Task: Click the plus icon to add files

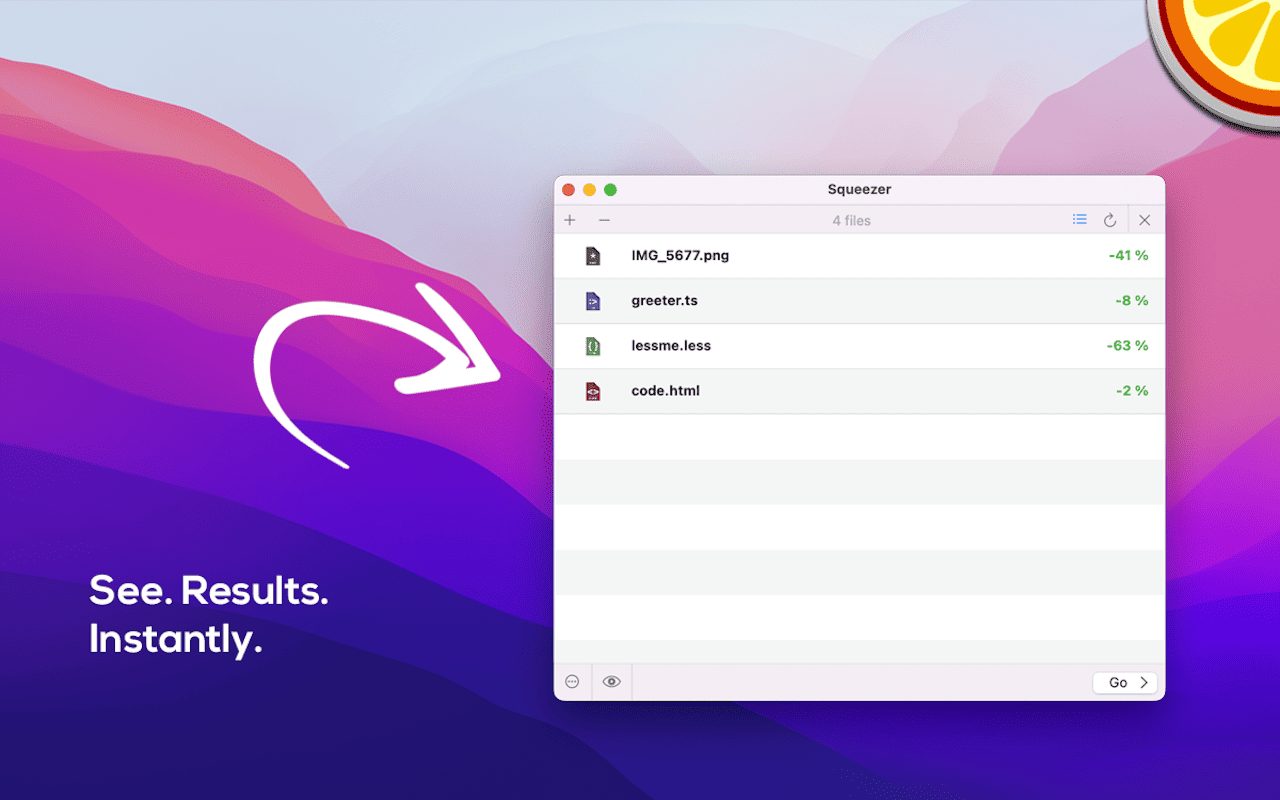Action: click(x=570, y=220)
